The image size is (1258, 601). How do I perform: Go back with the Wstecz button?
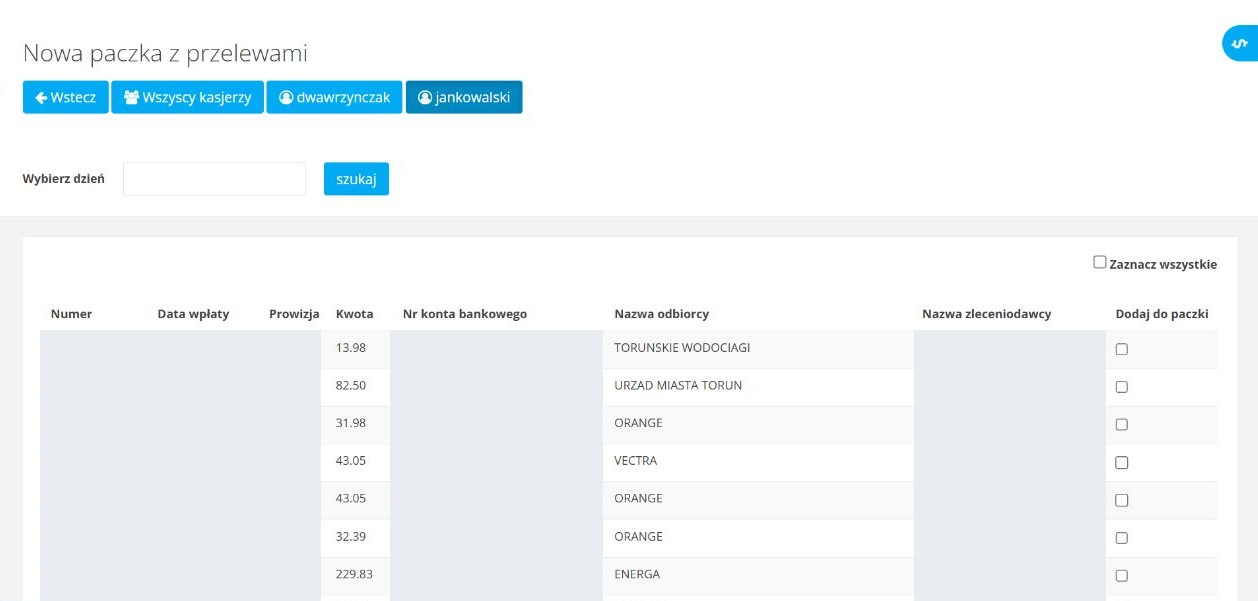pos(66,98)
